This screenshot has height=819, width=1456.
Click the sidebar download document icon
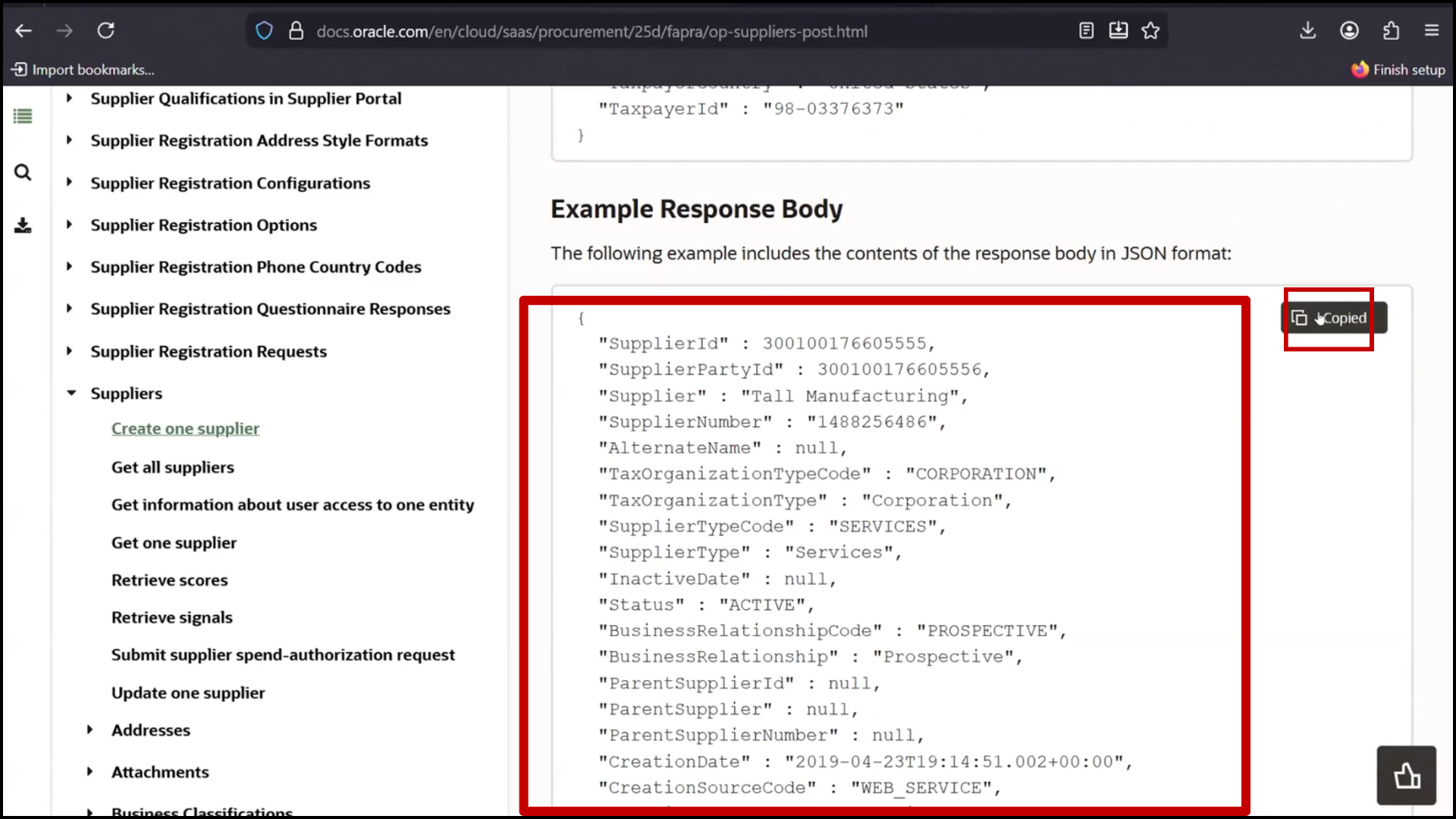click(x=23, y=225)
